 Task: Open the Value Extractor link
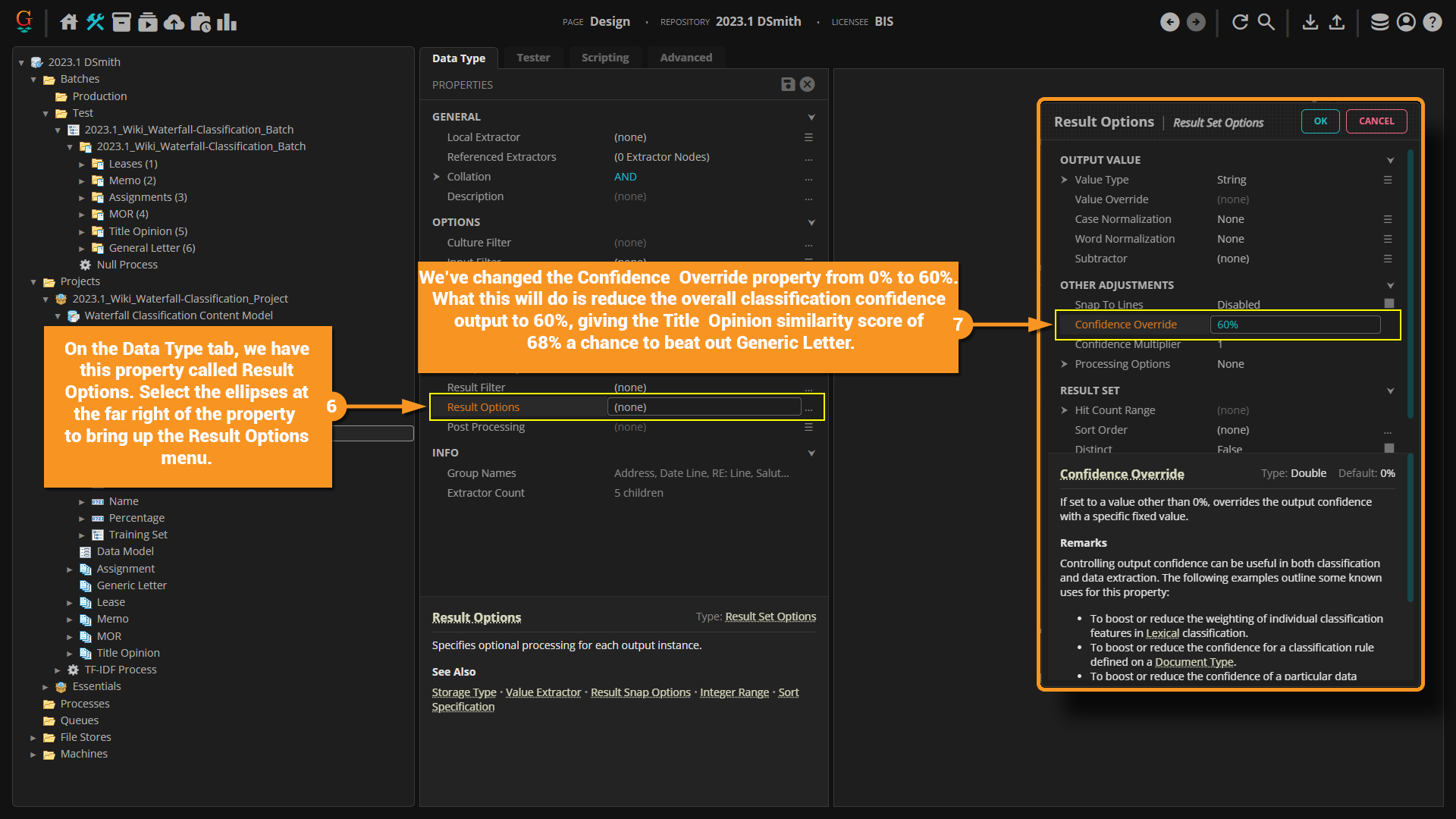click(543, 692)
